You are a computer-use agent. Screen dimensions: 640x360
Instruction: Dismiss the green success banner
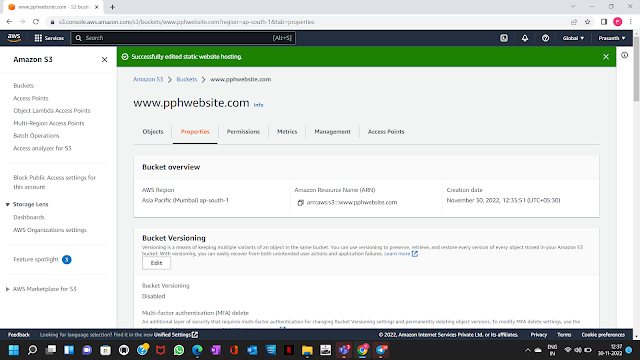[x=606, y=57]
